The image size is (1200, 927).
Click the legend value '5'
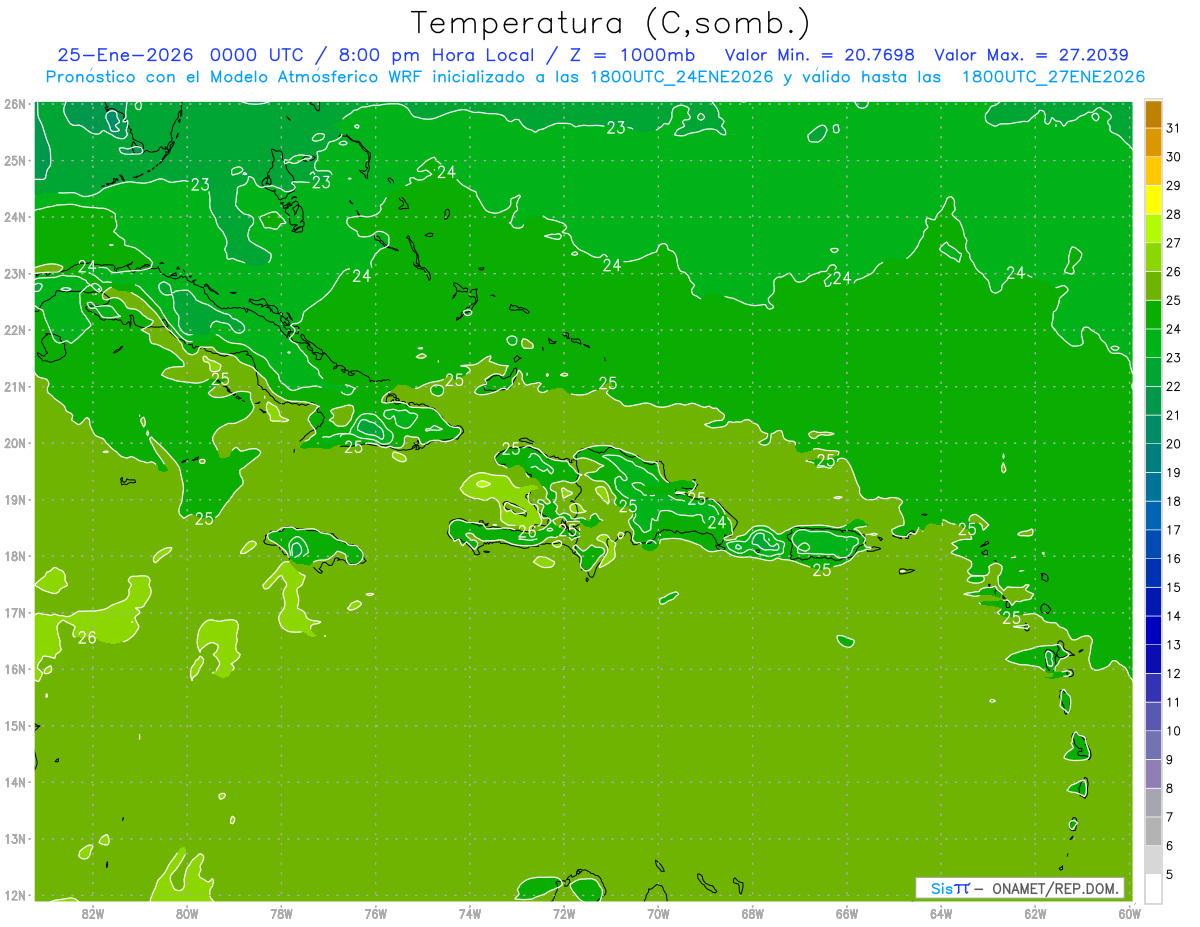(1170, 874)
